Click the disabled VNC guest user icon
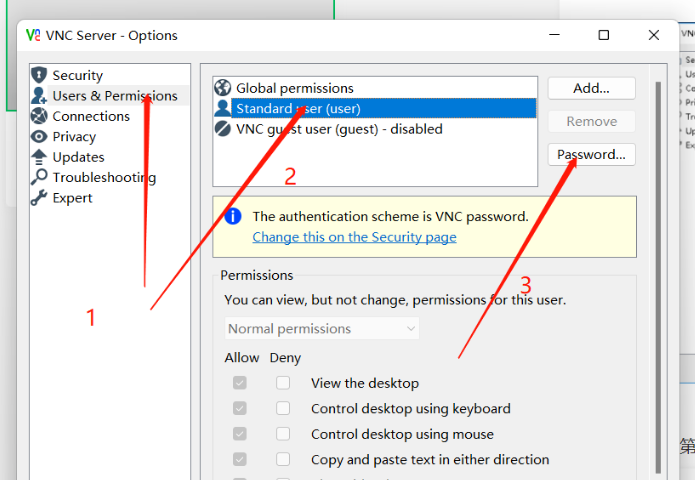 tap(223, 129)
